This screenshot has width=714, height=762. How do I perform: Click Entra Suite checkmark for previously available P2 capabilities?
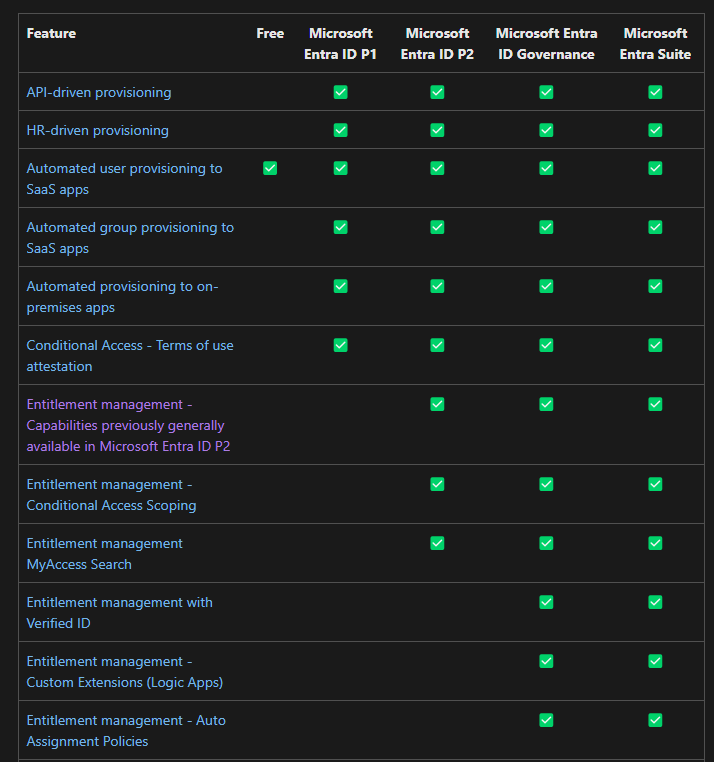655,404
